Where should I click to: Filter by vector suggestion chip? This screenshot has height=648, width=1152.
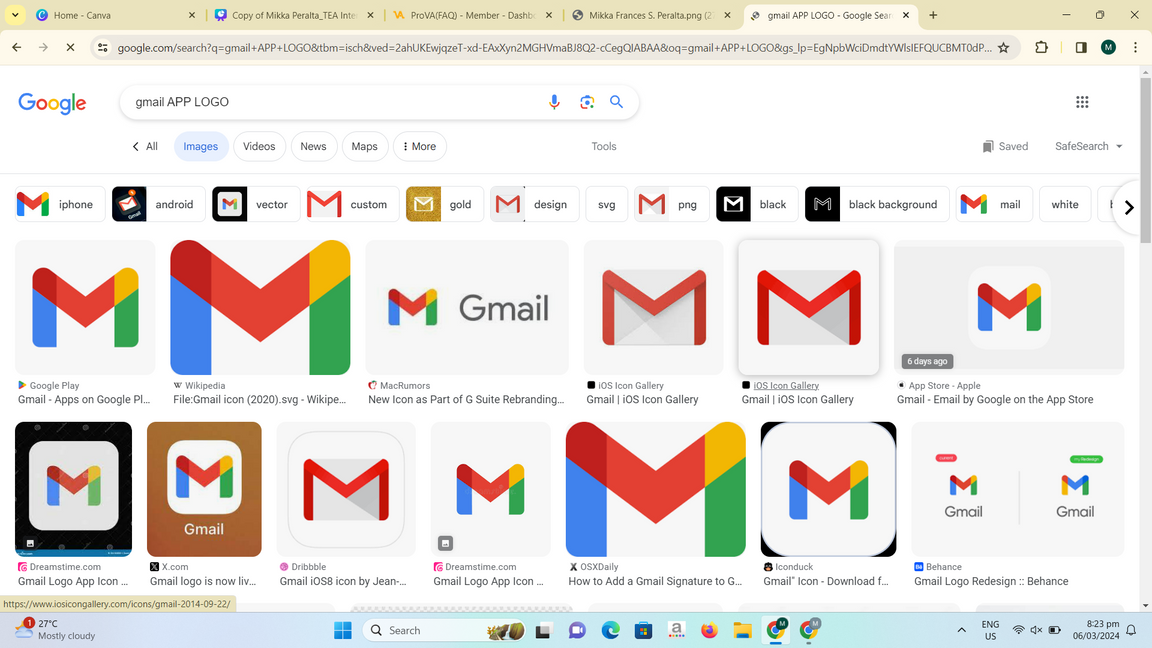[x=256, y=204]
